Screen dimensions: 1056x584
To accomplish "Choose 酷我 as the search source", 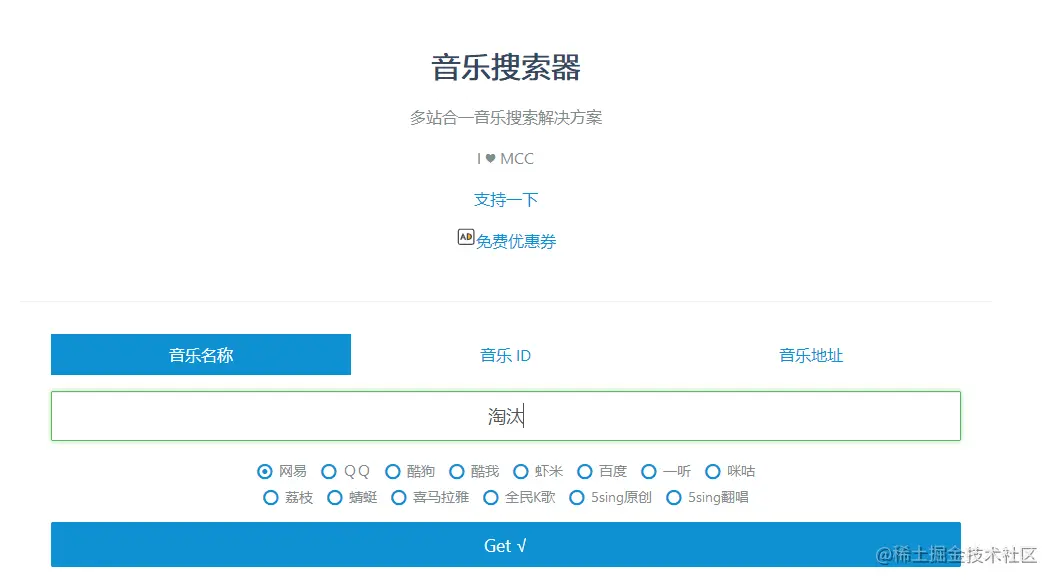I will click(457, 471).
